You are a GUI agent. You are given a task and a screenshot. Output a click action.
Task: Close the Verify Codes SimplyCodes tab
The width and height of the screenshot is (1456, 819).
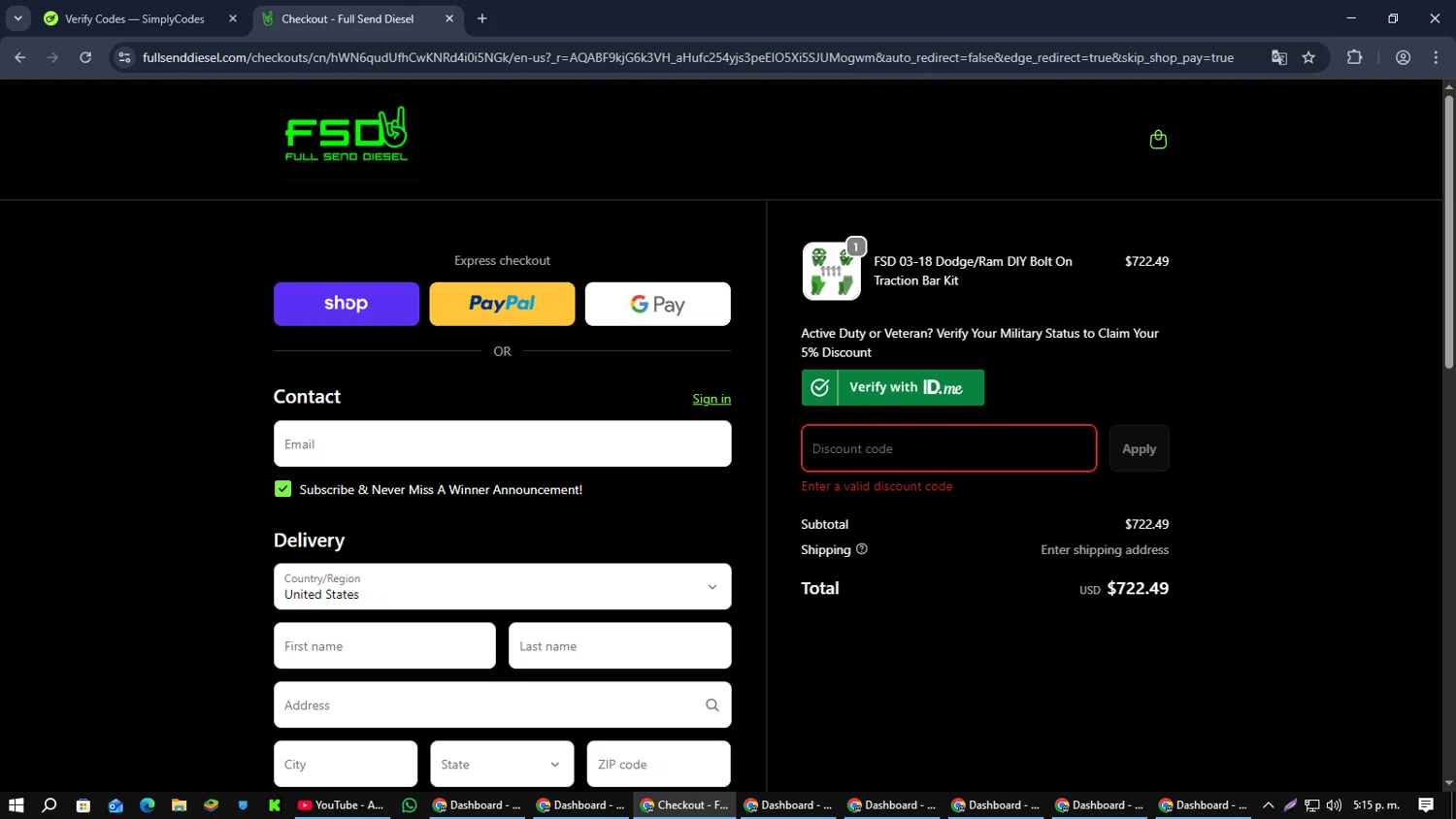[233, 18]
